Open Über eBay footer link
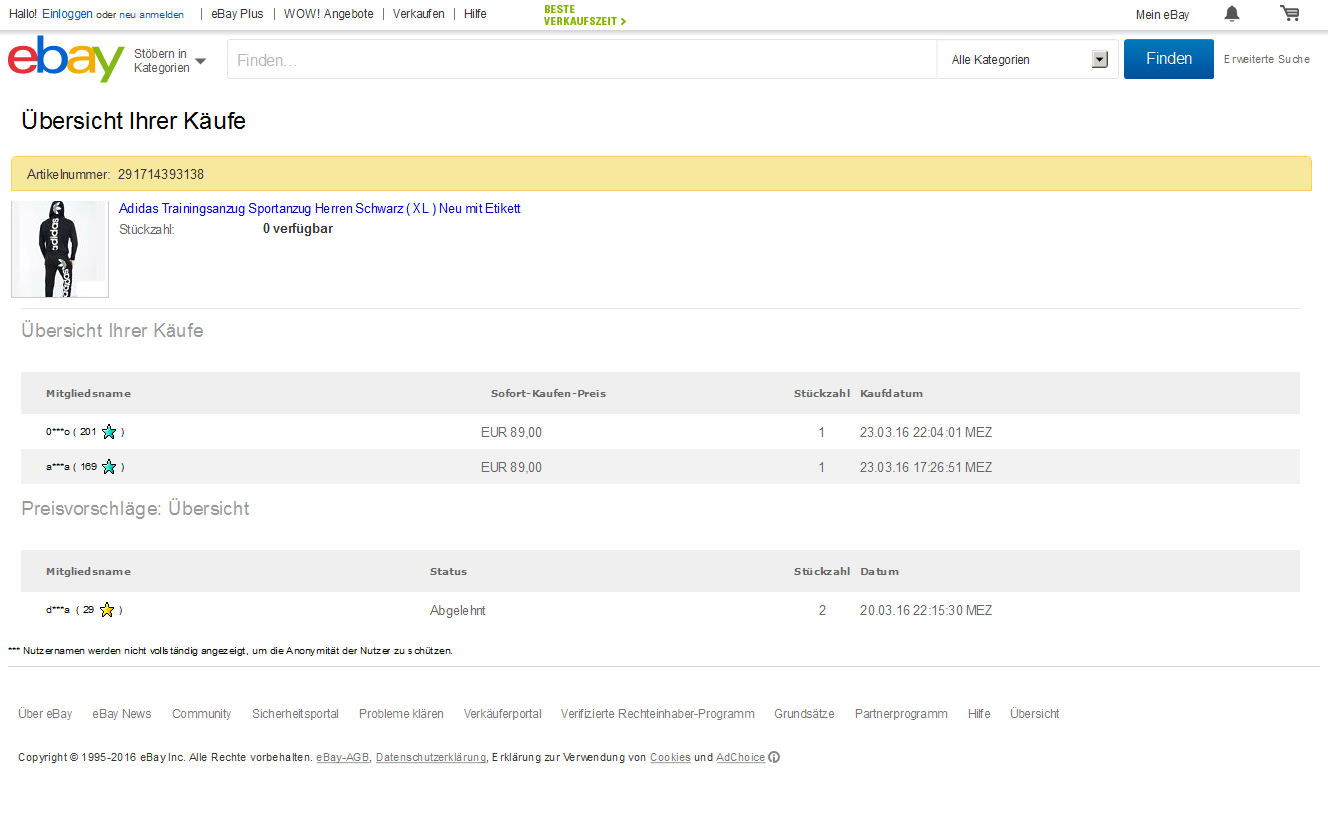This screenshot has height=814, width=1328. 45,714
